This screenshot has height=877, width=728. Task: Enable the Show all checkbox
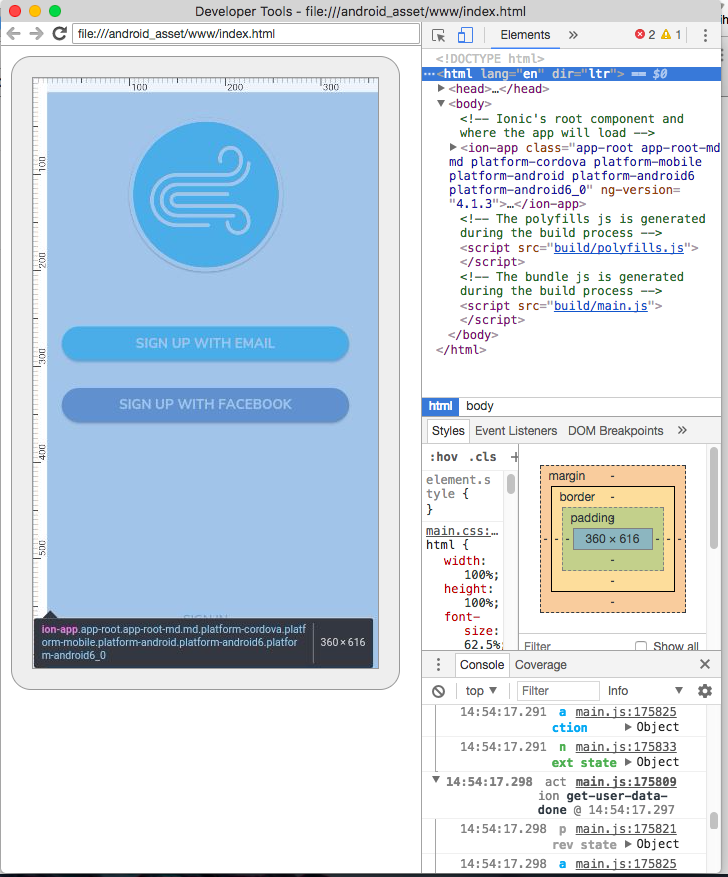click(641, 646)
